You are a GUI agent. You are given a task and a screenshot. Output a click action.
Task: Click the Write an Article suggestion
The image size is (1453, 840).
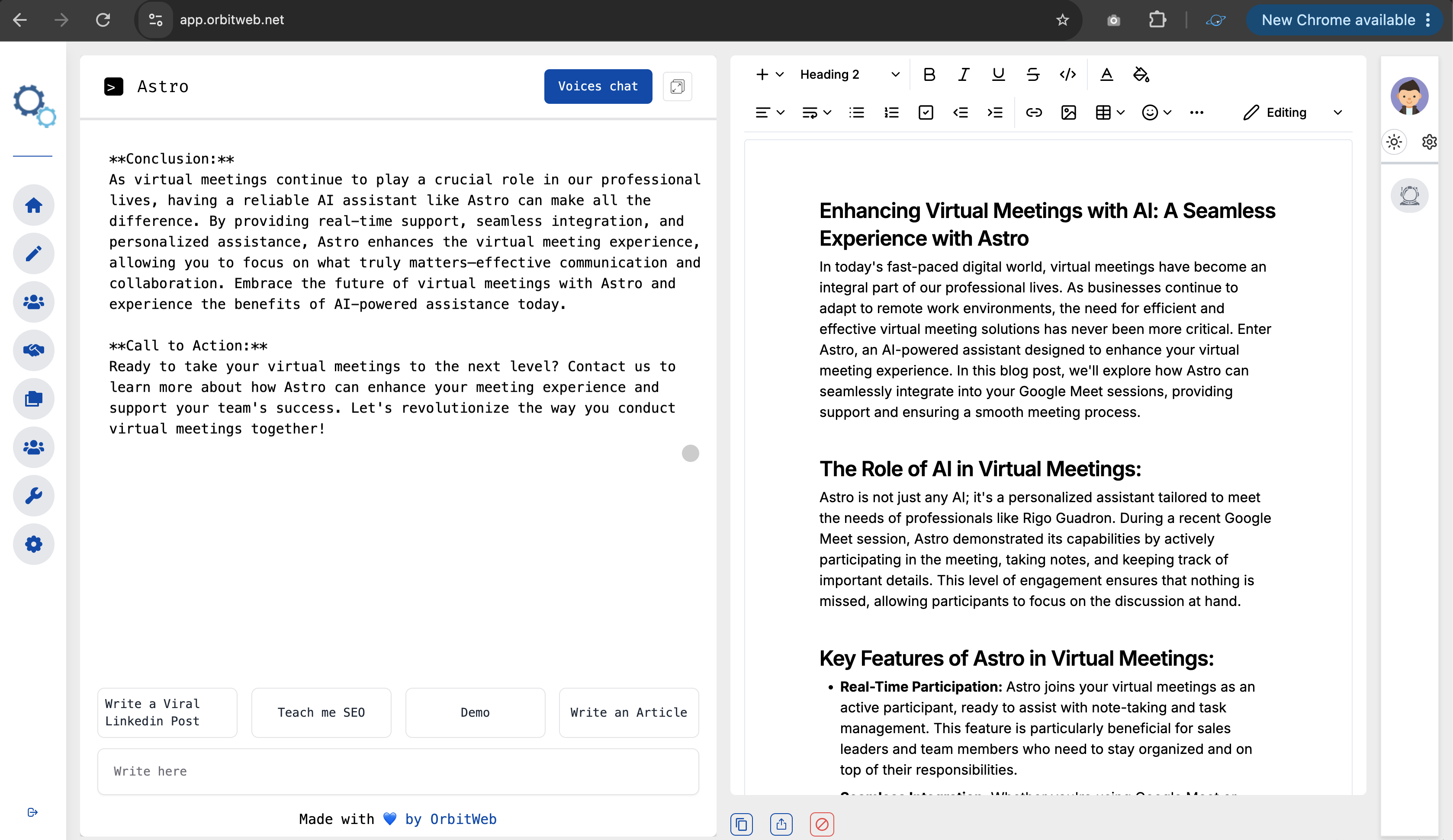pyautogui.click(x=628, y=712)
